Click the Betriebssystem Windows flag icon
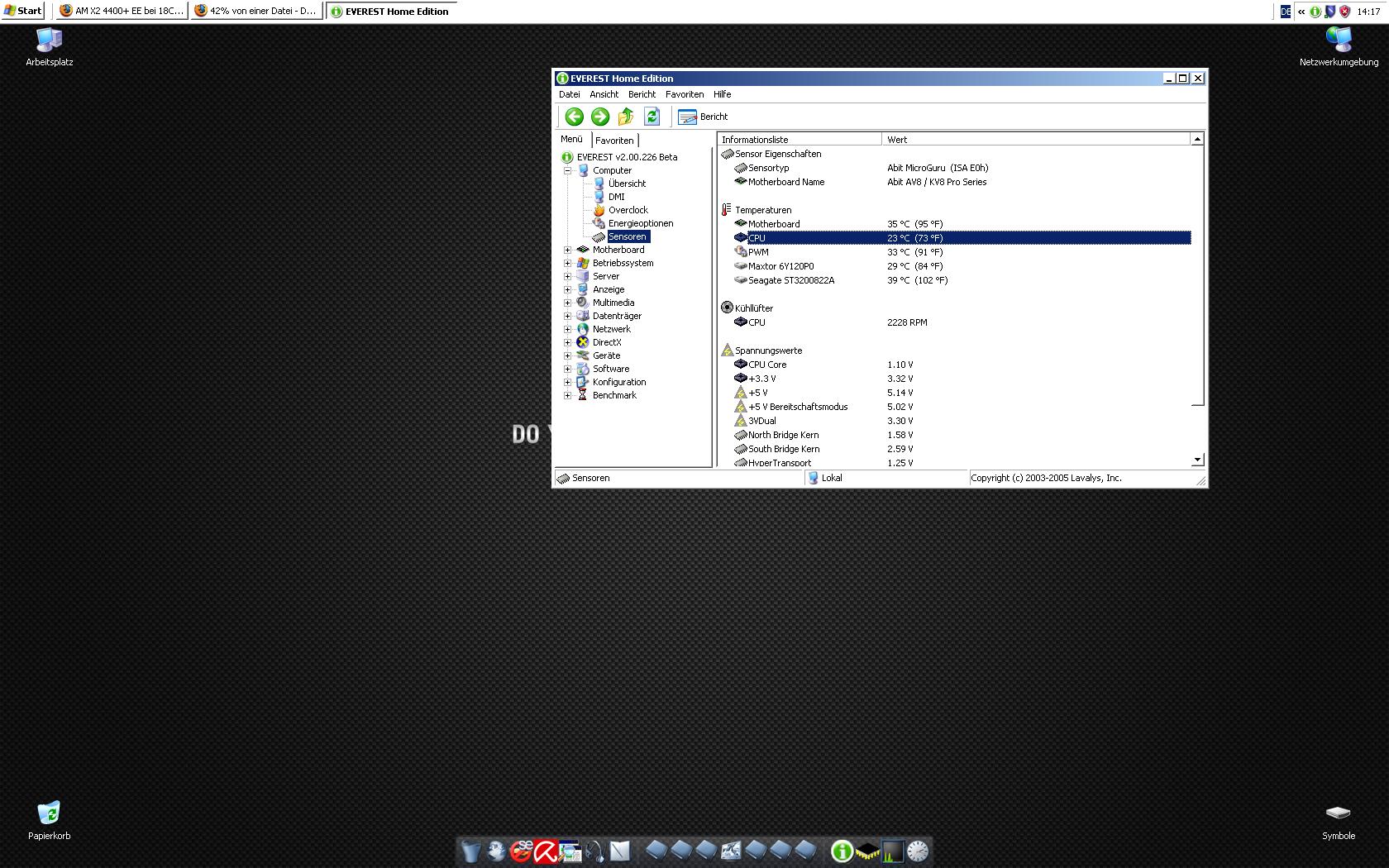 [x=583, y=263]
